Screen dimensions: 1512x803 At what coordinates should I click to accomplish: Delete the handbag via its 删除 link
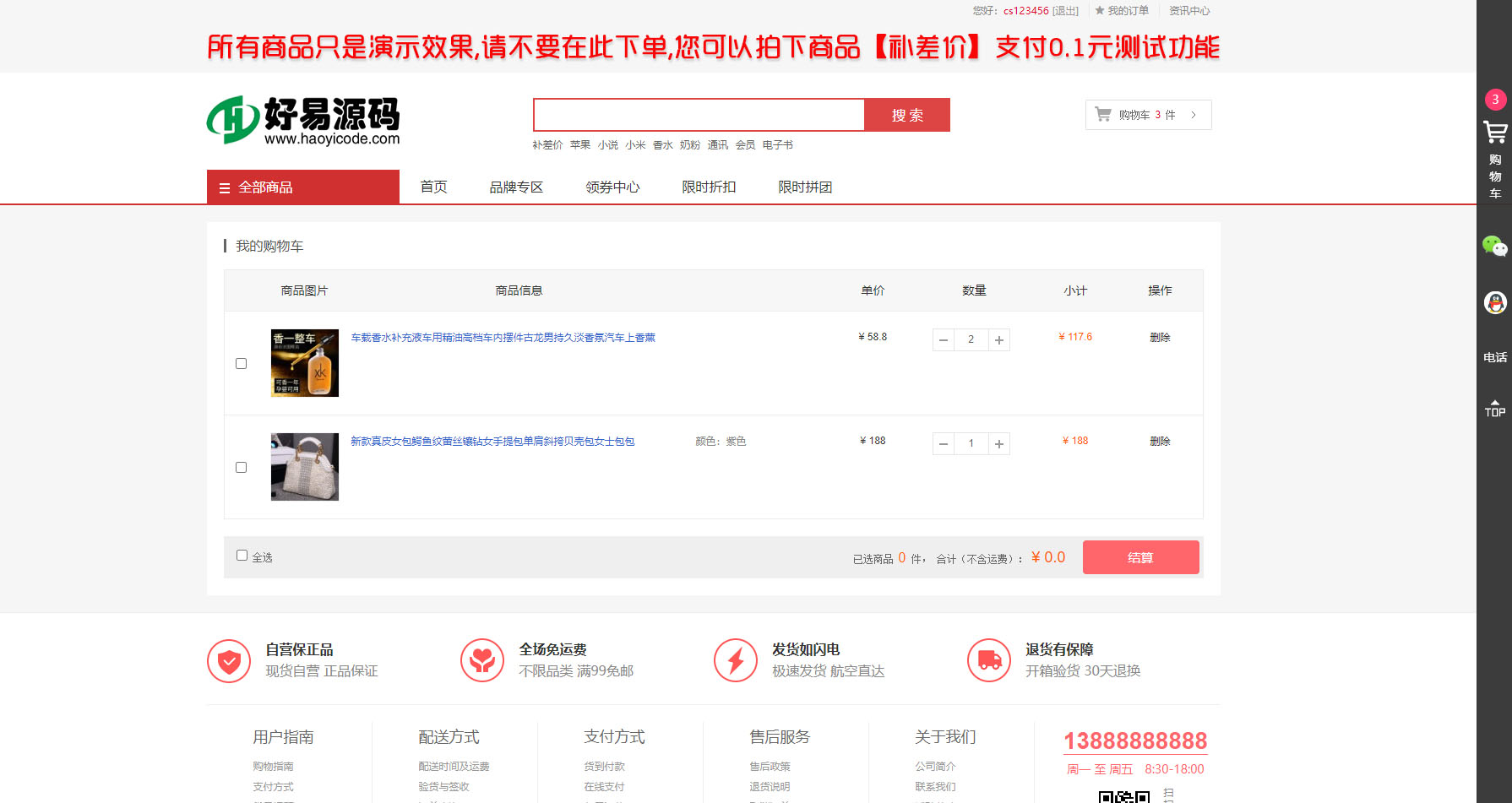click(1160, 441)
